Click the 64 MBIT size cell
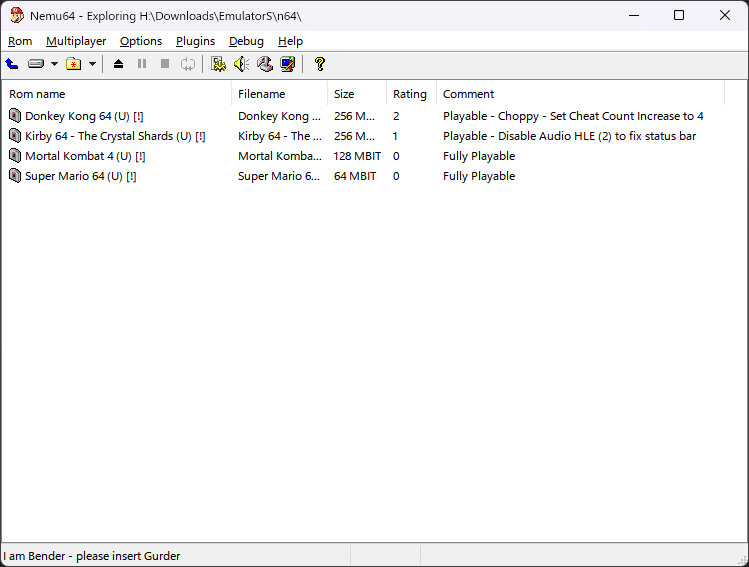Image resolution: width=749 pixels, height=567 pixels. coord(355,176)
